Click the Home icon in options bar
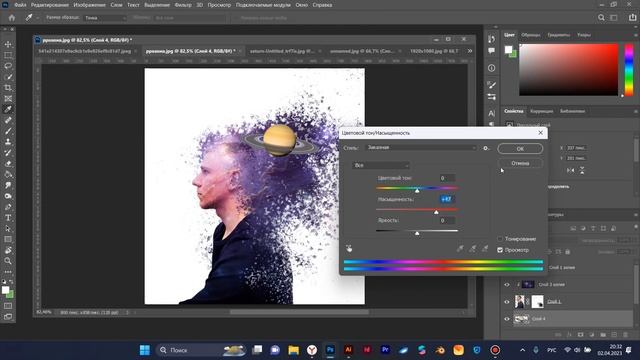Screen dimensions: 640x360 (x=12, y=18)
